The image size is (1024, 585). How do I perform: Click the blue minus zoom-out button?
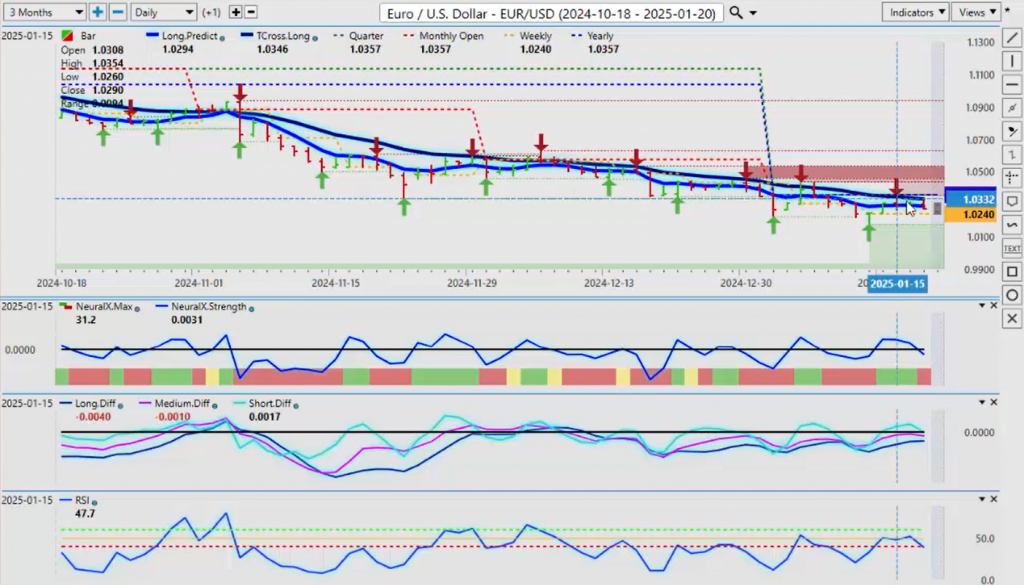click(118, 12)
